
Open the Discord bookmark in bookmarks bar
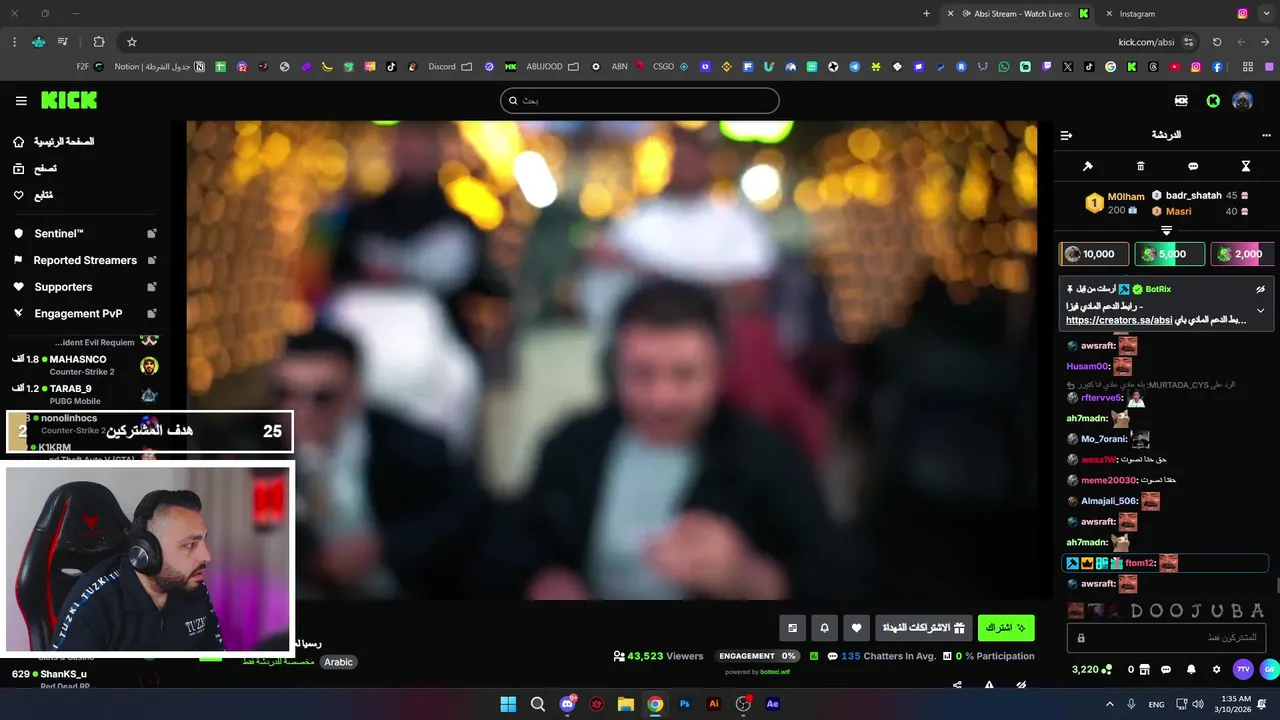point(450,67)
